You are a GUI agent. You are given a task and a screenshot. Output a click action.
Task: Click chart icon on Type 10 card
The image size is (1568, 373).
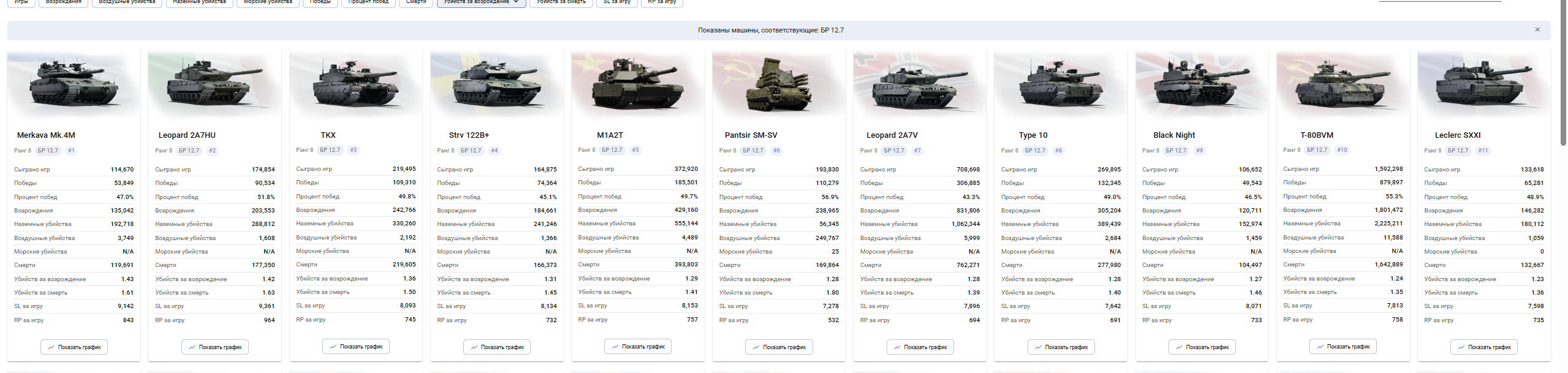click(1038, 347)
